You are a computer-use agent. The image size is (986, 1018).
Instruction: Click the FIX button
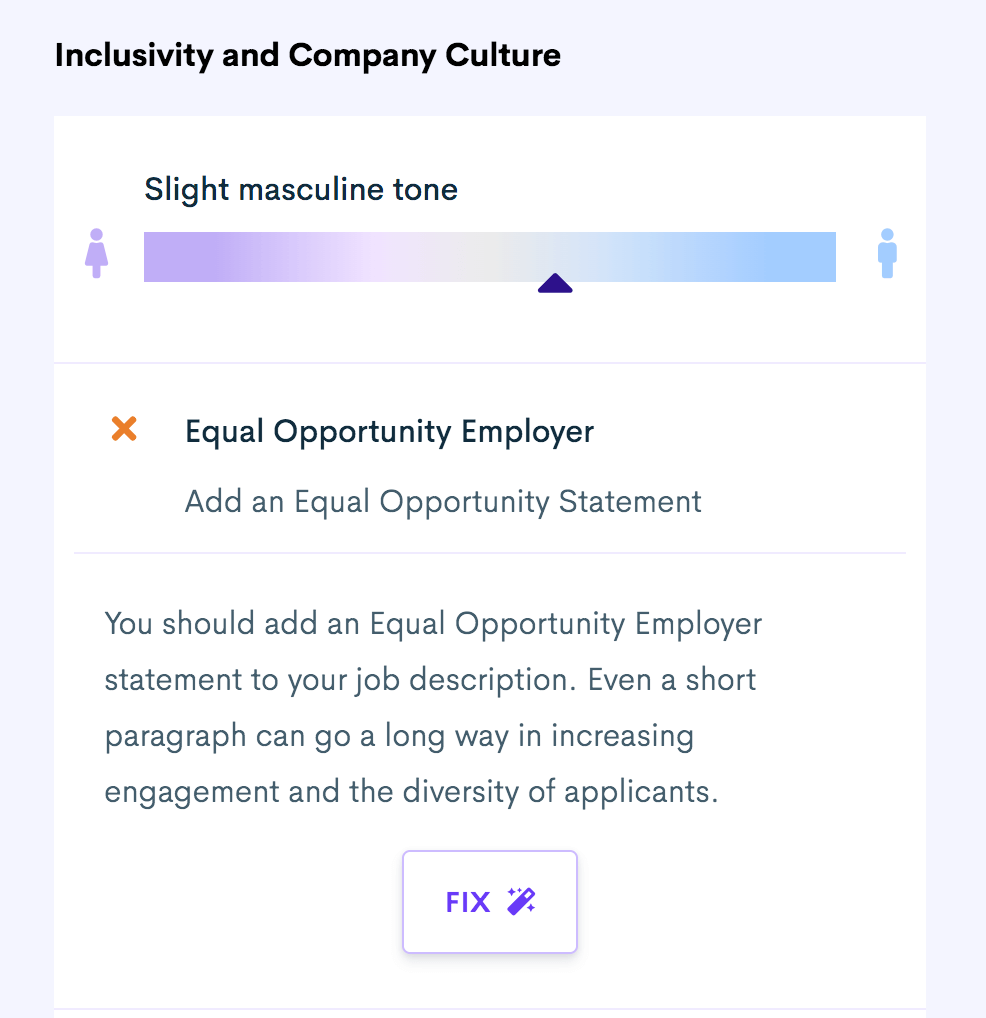point(489,901)
